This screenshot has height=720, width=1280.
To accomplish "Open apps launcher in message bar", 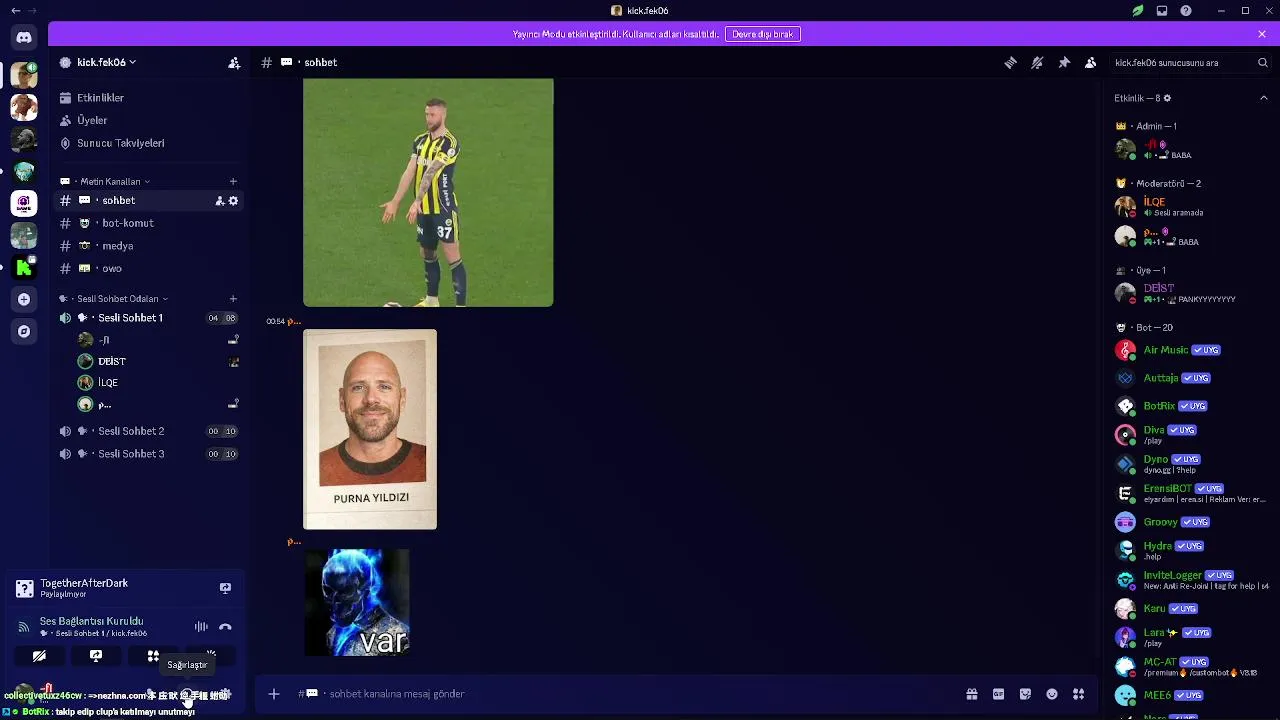I will [1079, 694].
